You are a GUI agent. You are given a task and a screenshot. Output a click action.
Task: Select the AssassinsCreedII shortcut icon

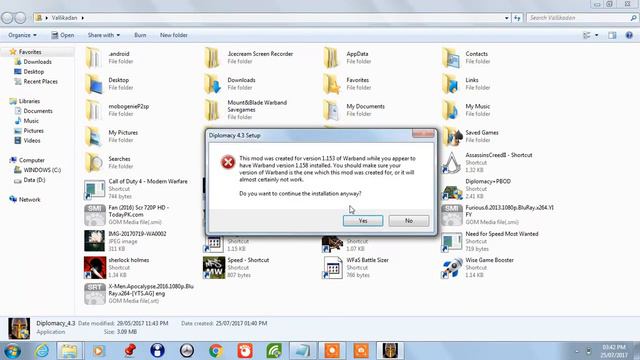point(451,162)
